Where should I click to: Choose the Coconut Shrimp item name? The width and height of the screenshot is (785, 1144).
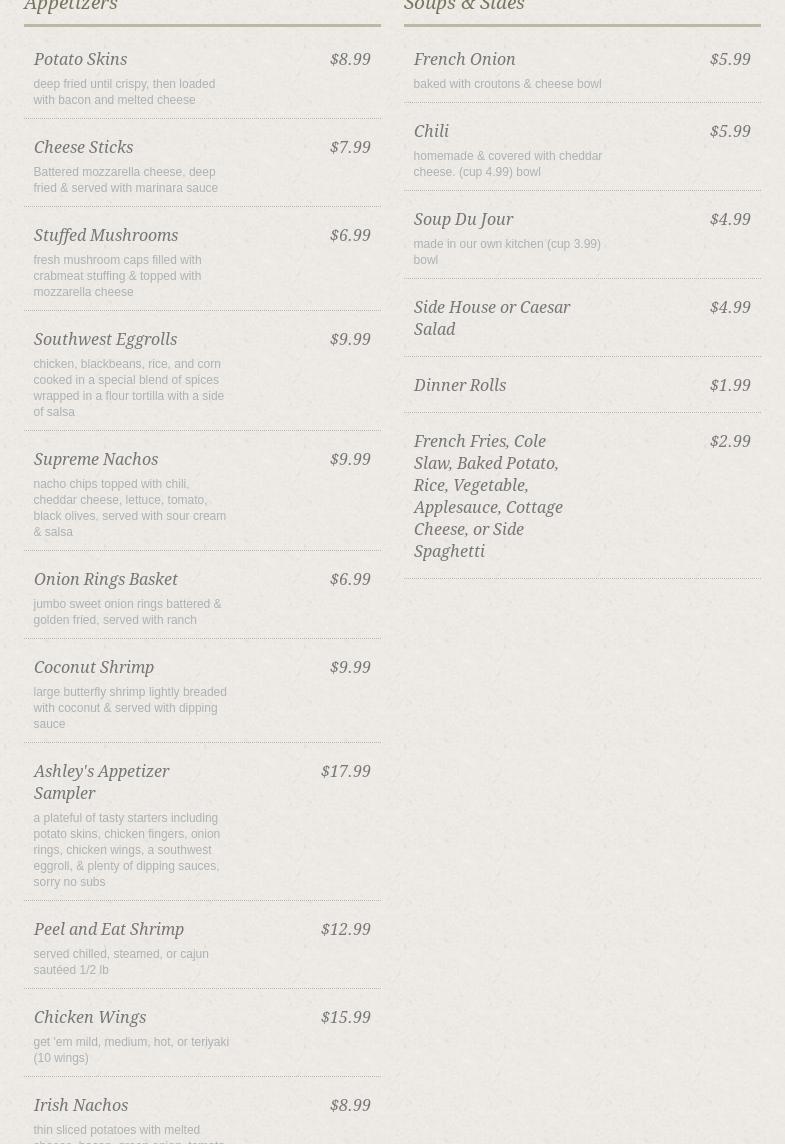coord(93,668)
